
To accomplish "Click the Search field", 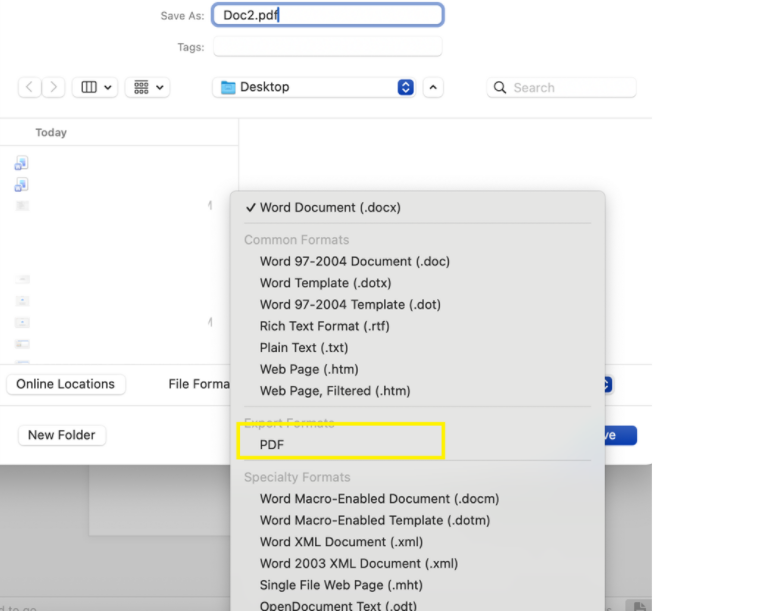I will click(x=561, y=88).
